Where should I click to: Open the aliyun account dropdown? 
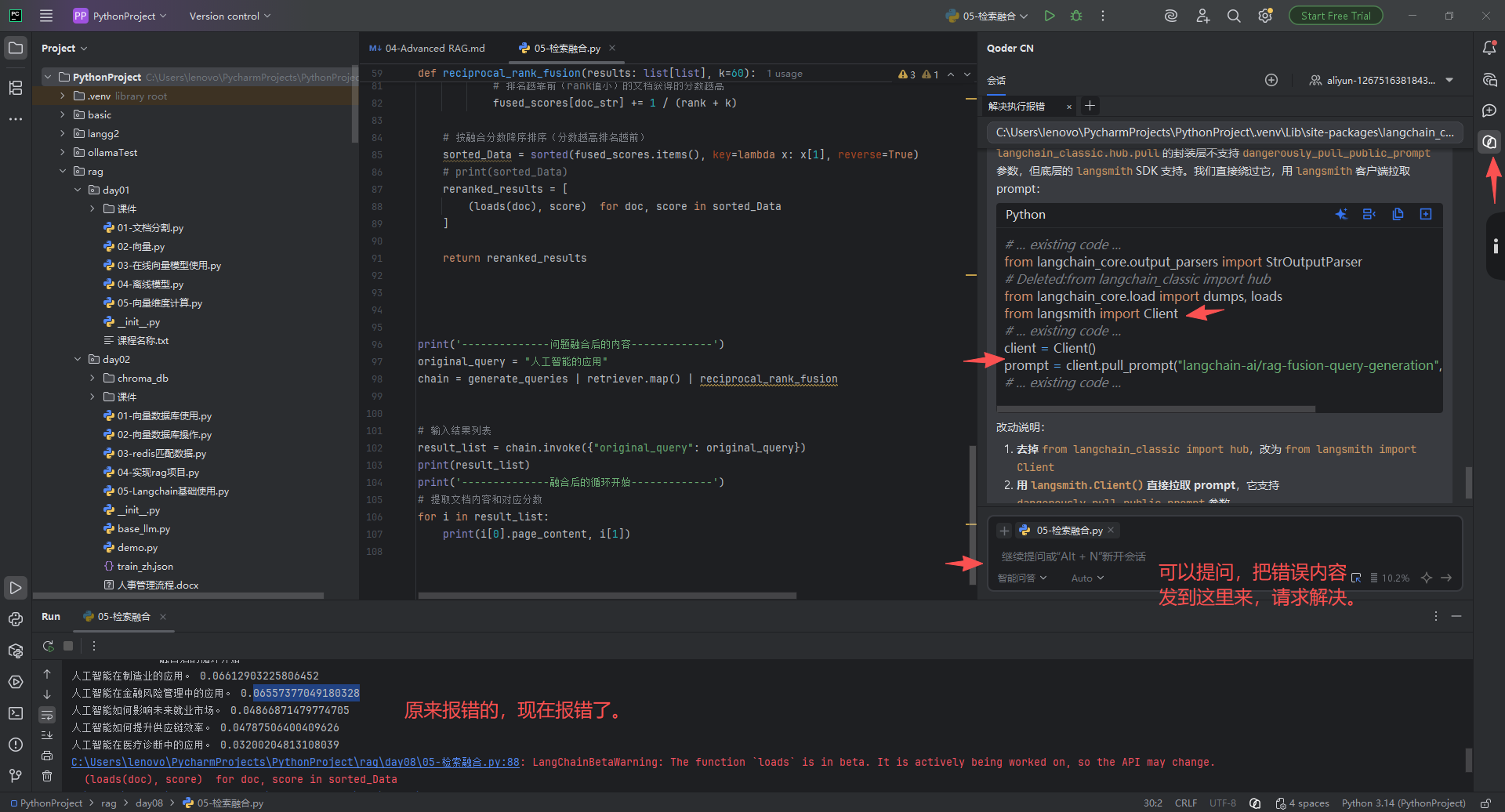(x=1381, y=80)
